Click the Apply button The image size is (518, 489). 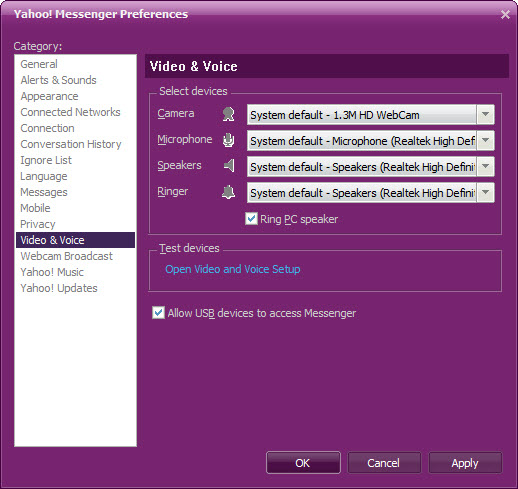click(x=465, y=463)
